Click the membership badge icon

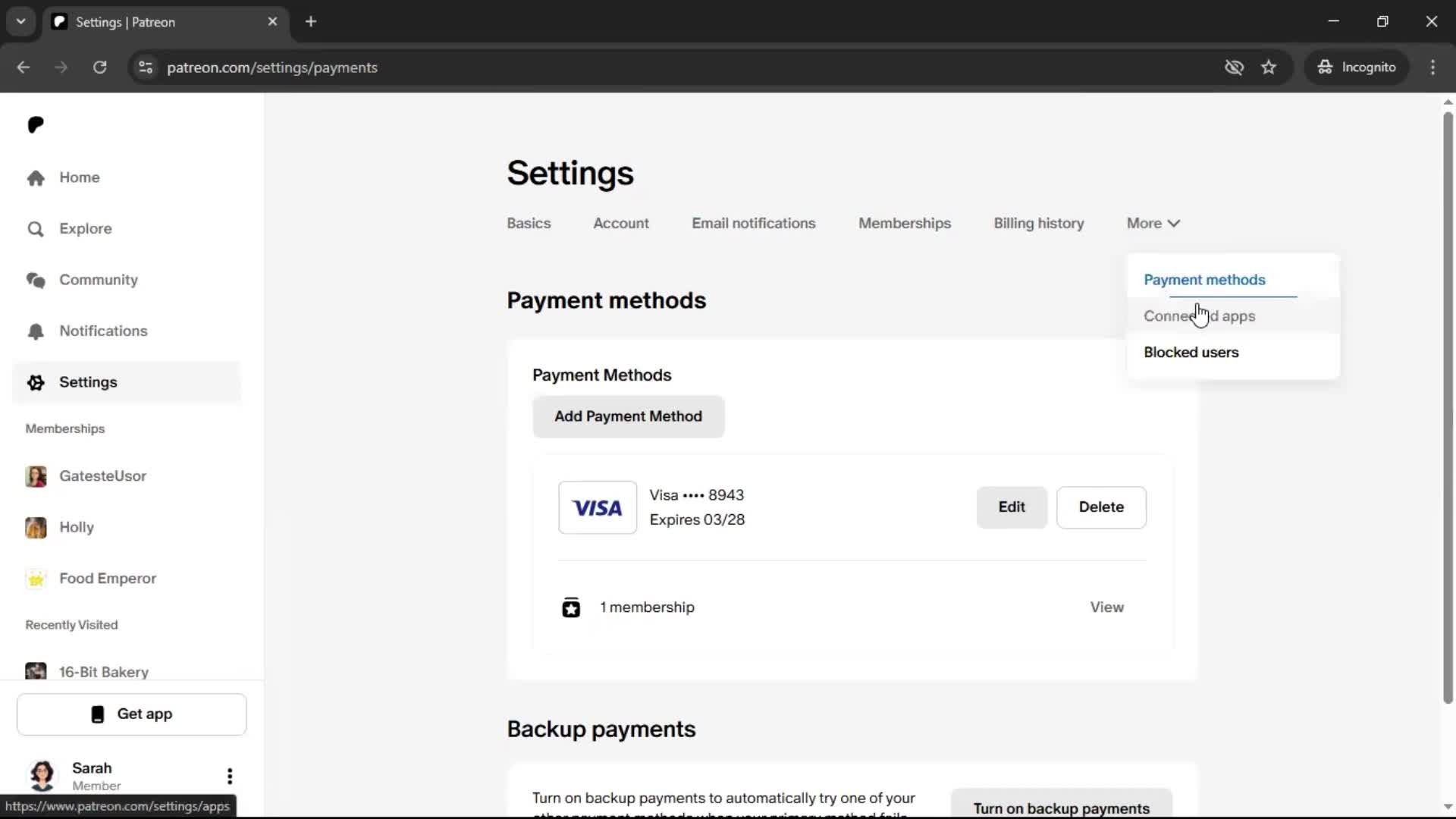(571, 607)
